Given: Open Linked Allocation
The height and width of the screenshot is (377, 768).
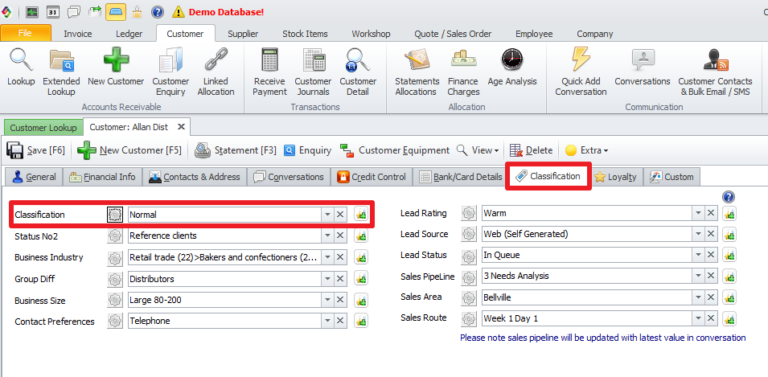Looking at the screenshot, I should (x=216, y=72).
